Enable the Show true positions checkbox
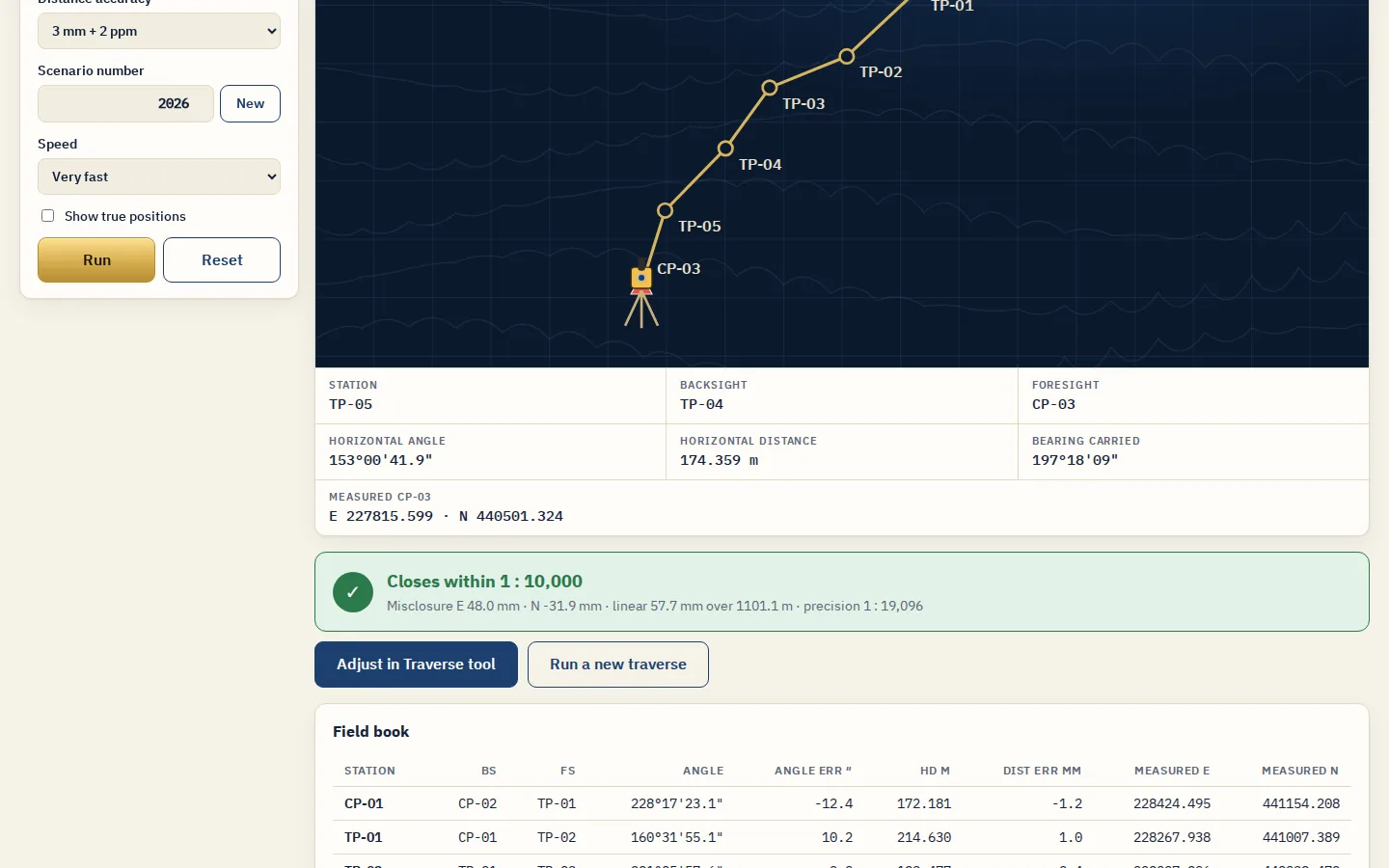Image resolution: width=1389 pixels, height=868 pixels. [47, 216]
